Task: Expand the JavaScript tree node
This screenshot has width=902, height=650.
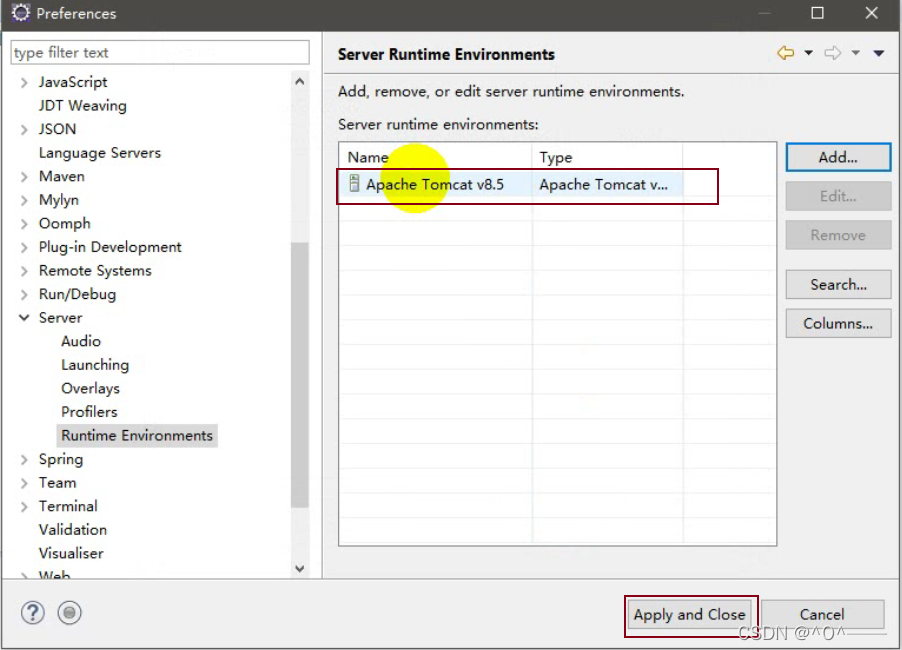Action: (x=24, y=83)
